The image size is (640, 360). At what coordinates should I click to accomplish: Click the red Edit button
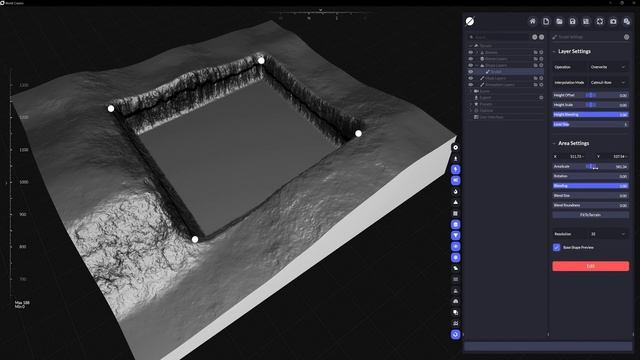click(x=590, y=266)
